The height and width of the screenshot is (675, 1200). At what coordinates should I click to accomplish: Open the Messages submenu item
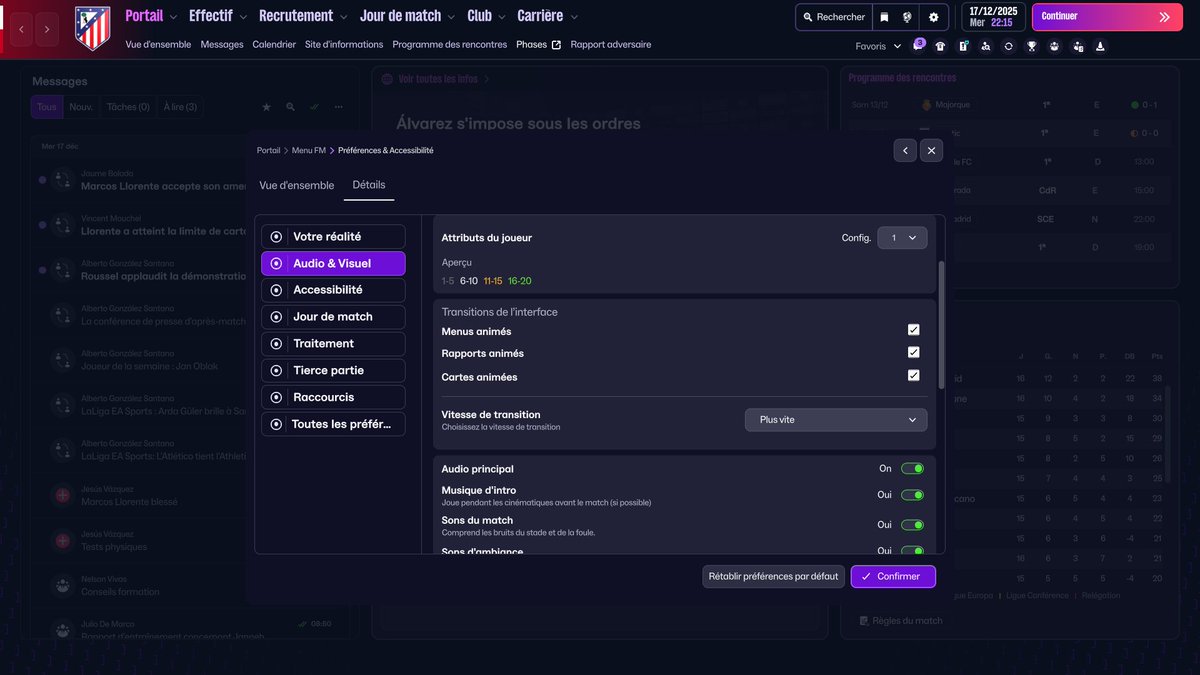[x=222, y=45]
